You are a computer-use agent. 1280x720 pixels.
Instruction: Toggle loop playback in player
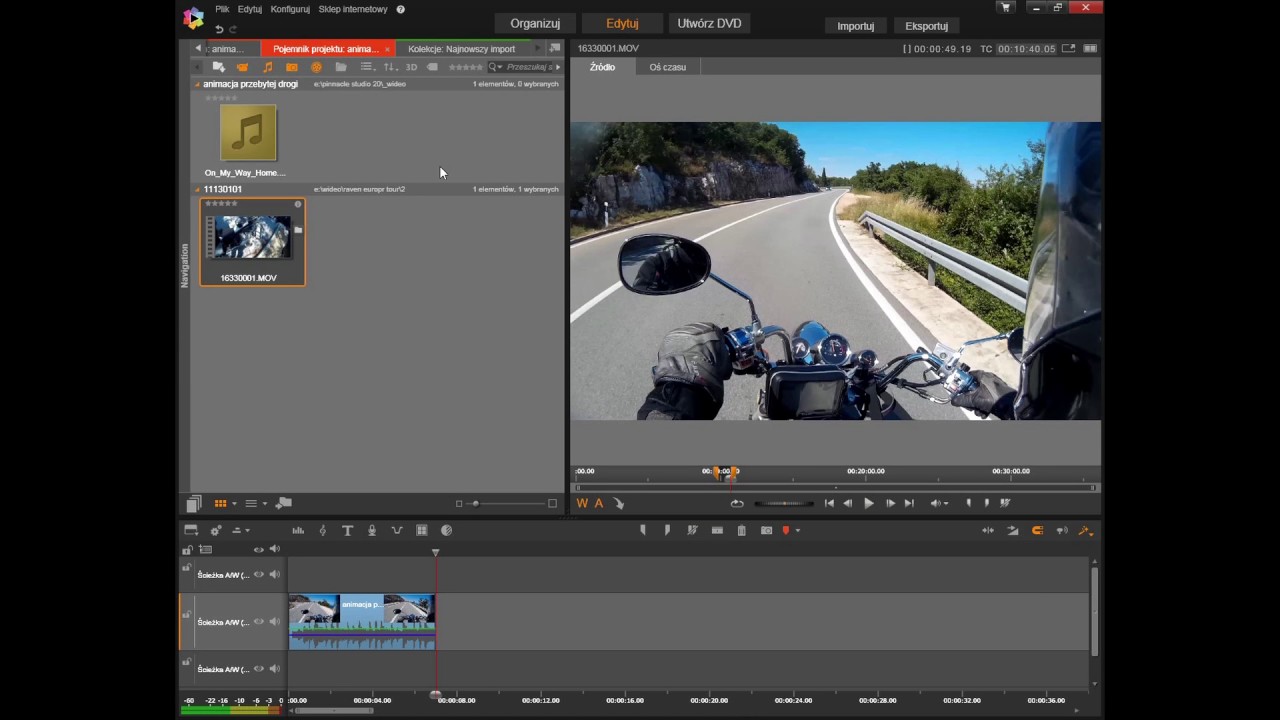(x=737, y=503)
